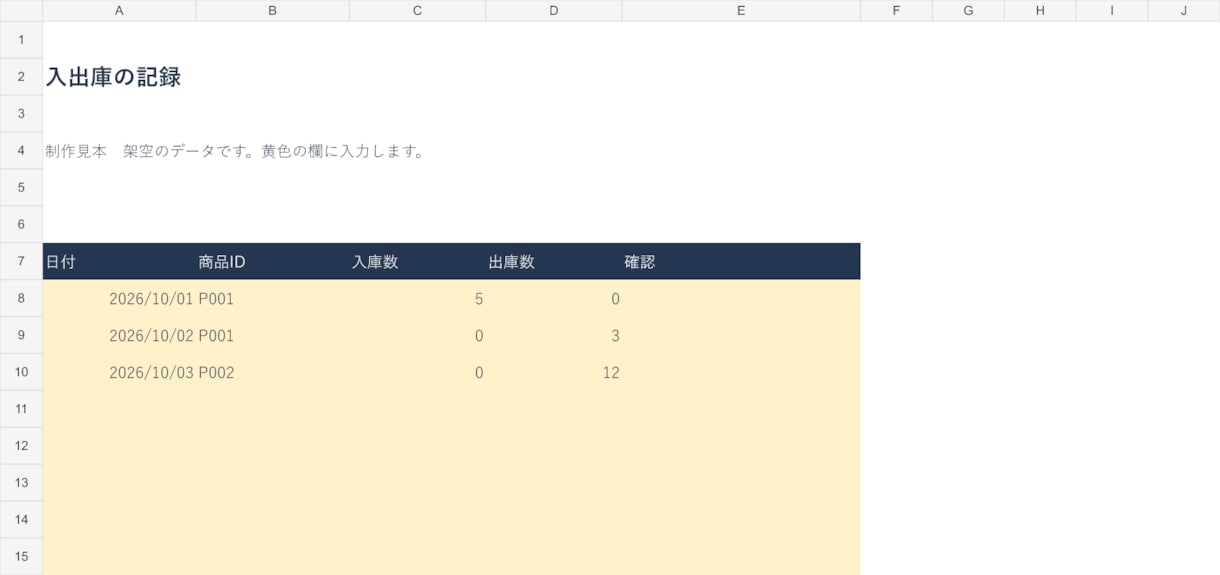Screen dimensions: 1220x575
Task: Click P001 in the 2026/10/01 row
Action: click(x=273, y=299)
